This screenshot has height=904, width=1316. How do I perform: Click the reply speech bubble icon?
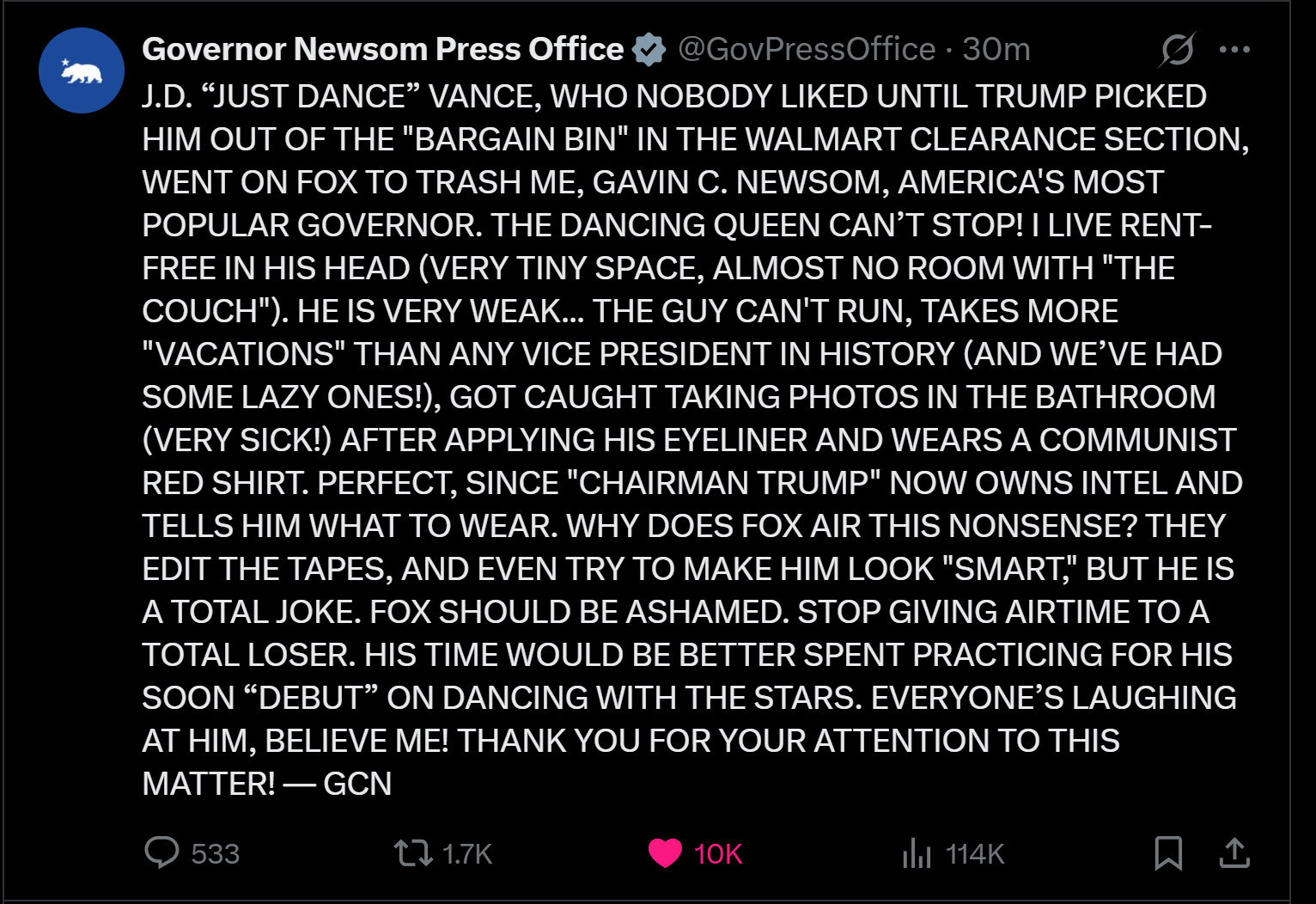coord(161,852)
